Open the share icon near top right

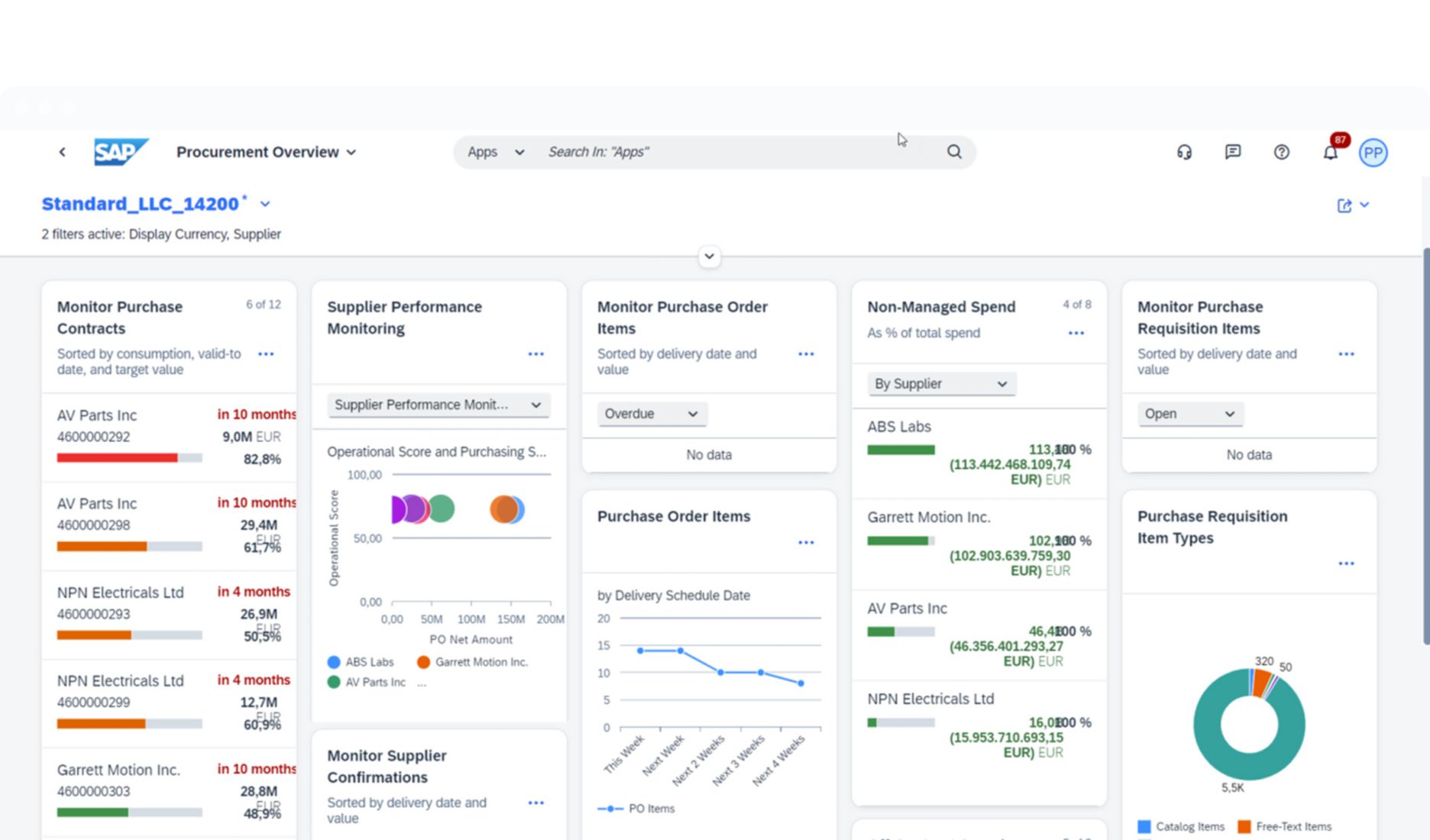(1344, 205)
